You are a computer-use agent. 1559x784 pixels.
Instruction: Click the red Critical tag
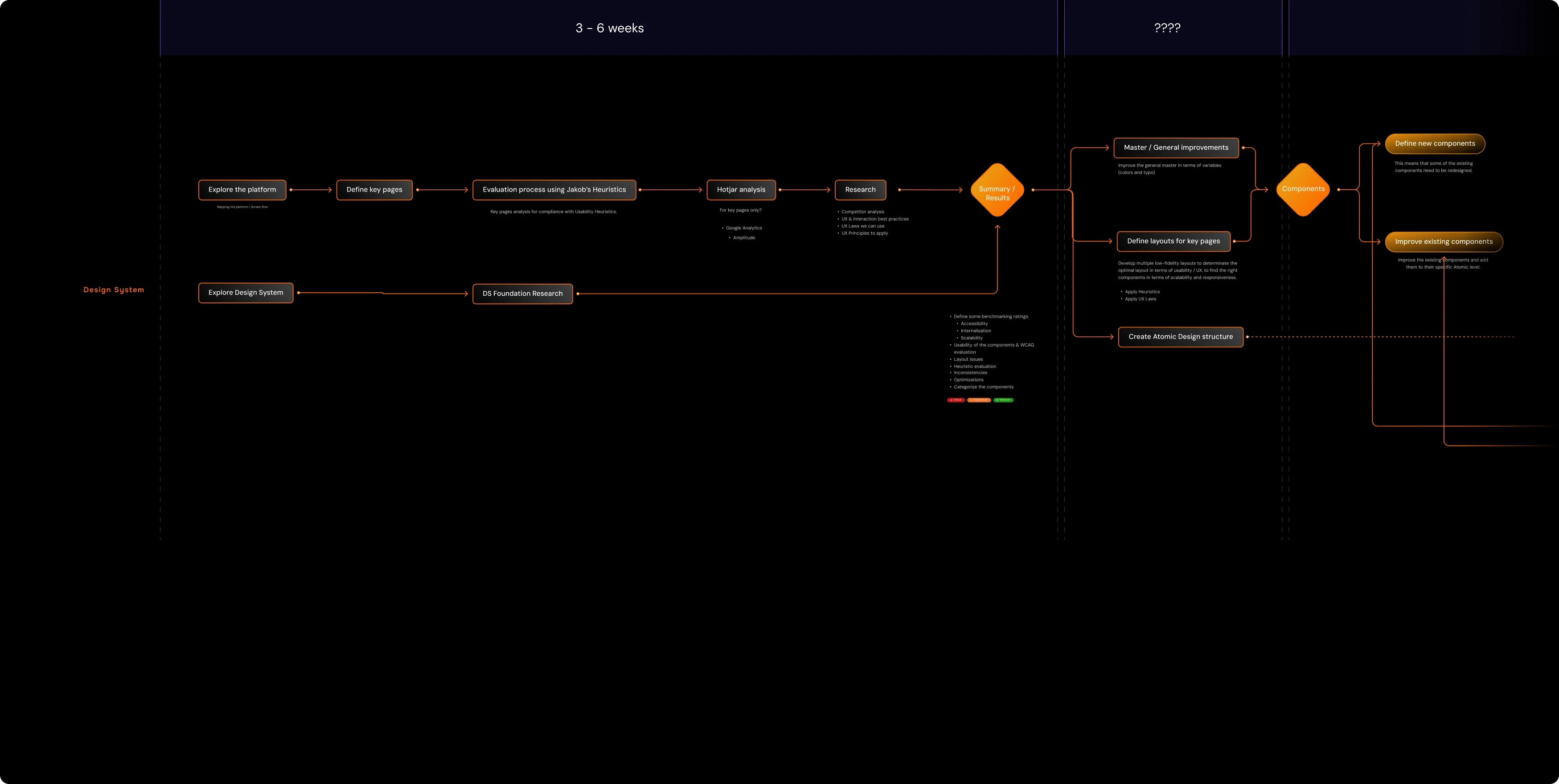coord(956,400)
